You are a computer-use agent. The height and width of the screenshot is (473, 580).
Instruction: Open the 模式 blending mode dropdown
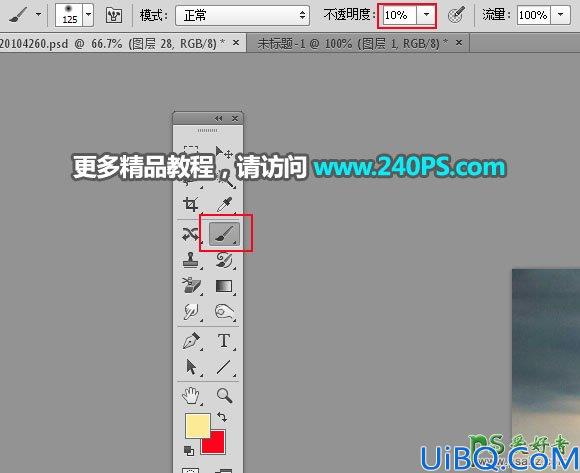click(242, 15)
